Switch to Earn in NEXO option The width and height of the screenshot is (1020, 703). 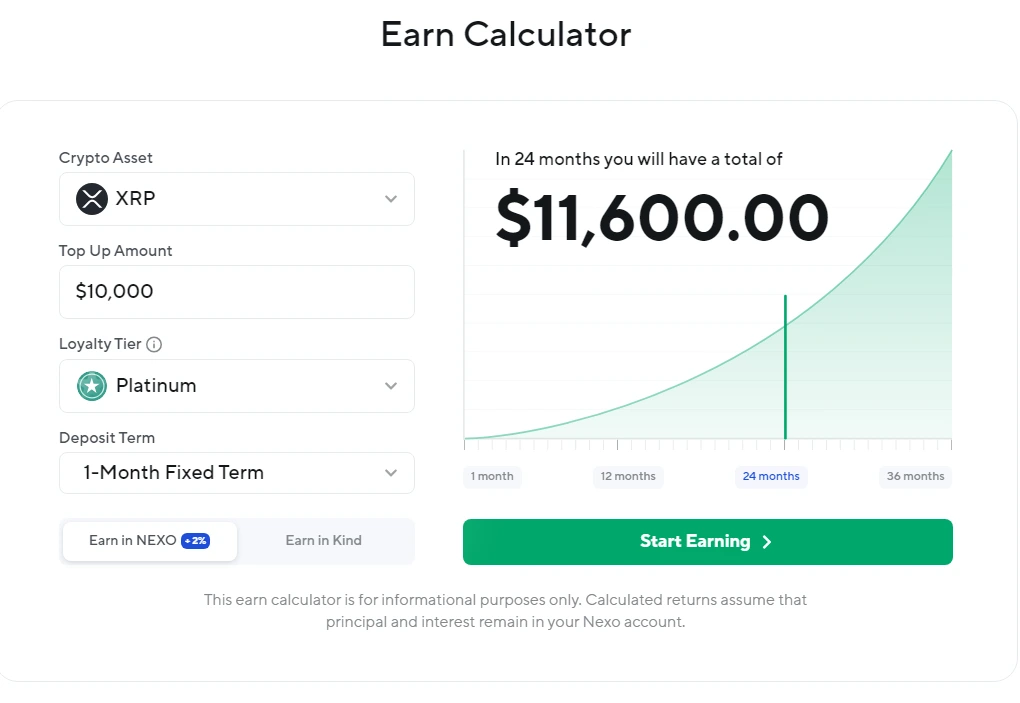(150, 541)
